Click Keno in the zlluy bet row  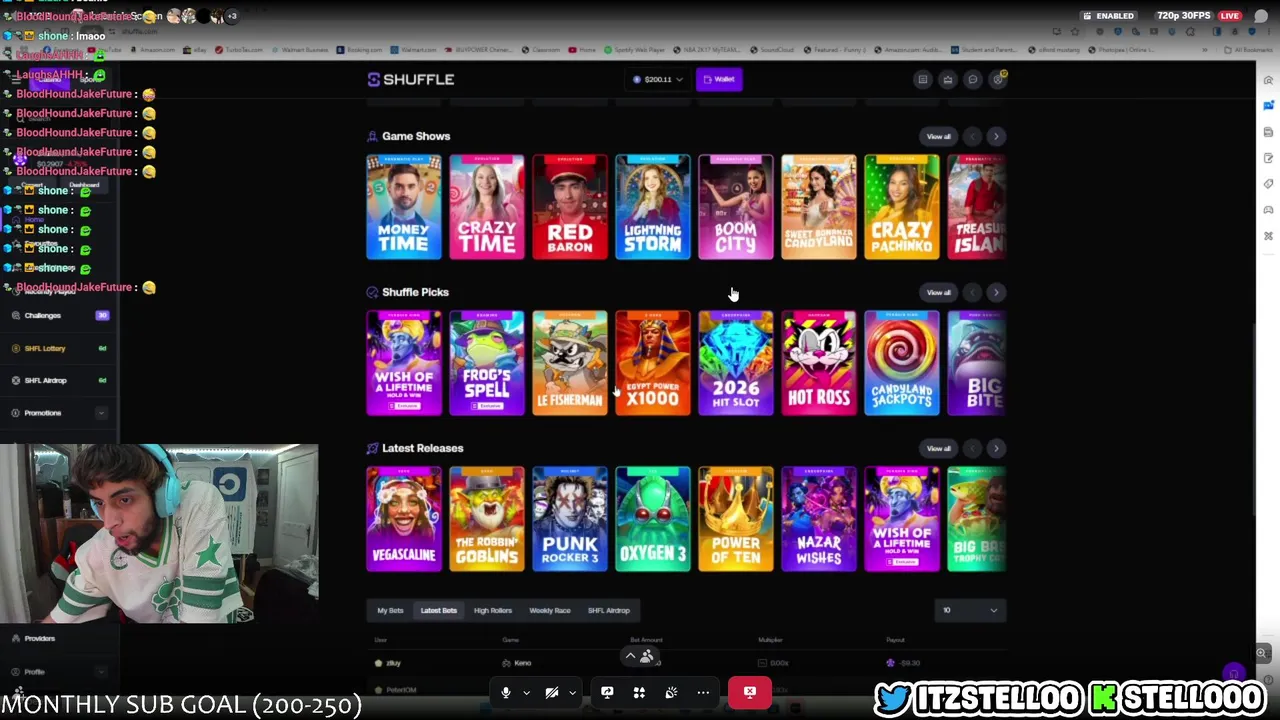coord(517,663)
